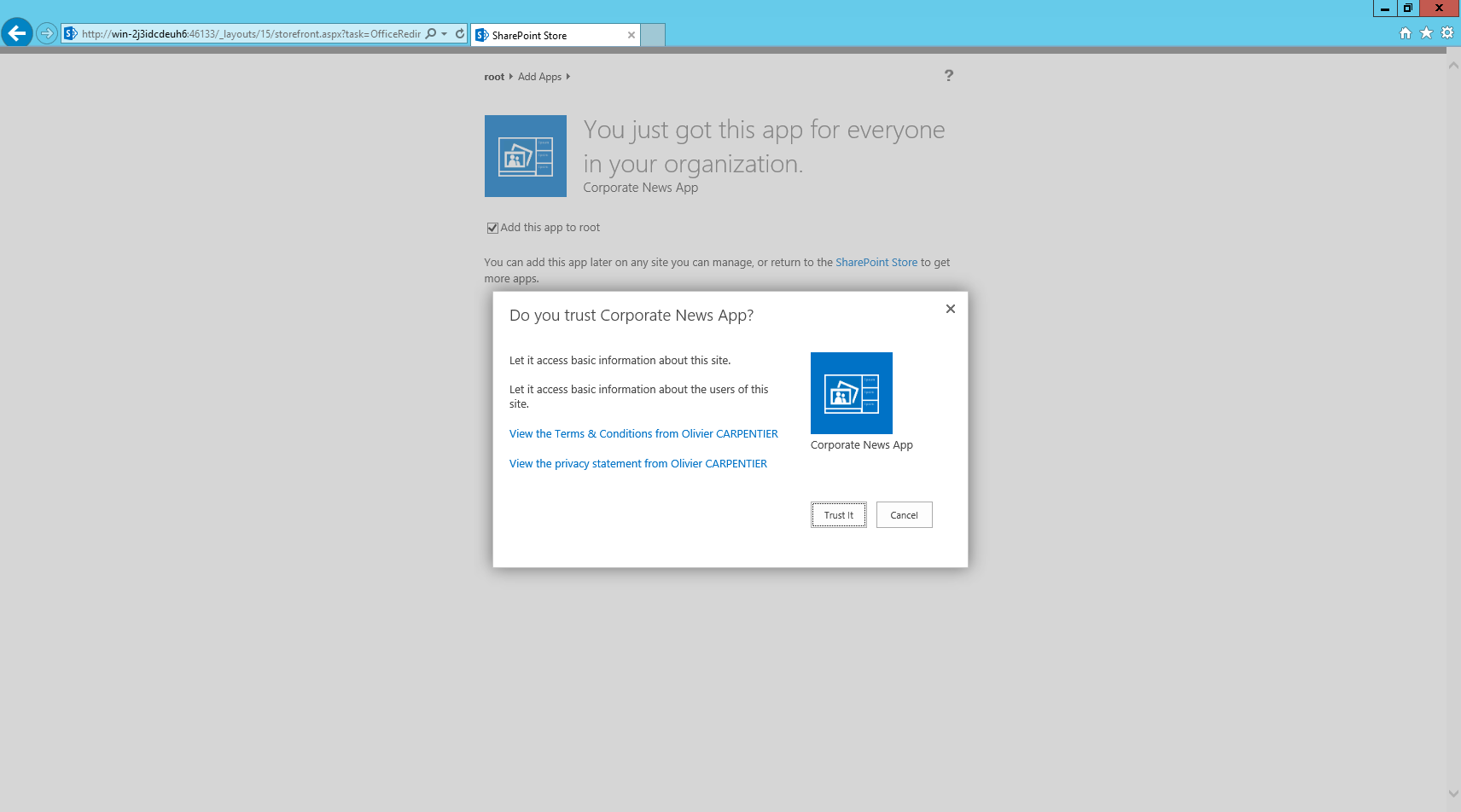1461x812 pixels.
Task: Open a new browser tab
Action: (x=653, y=35)
